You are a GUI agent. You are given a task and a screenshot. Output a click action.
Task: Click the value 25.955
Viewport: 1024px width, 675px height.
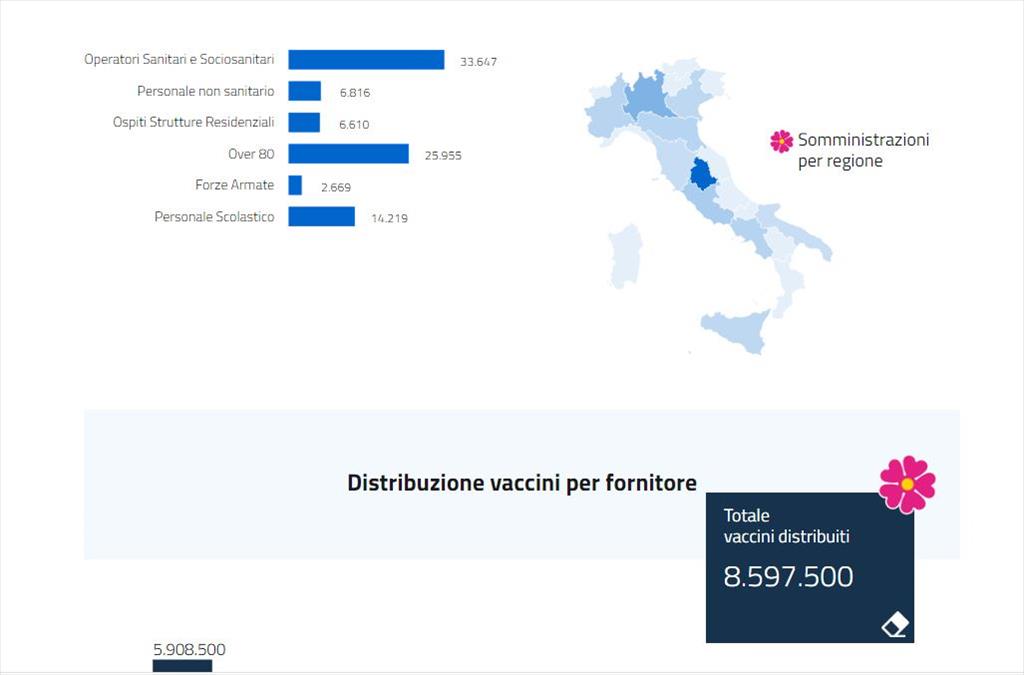tap(443, 156)
